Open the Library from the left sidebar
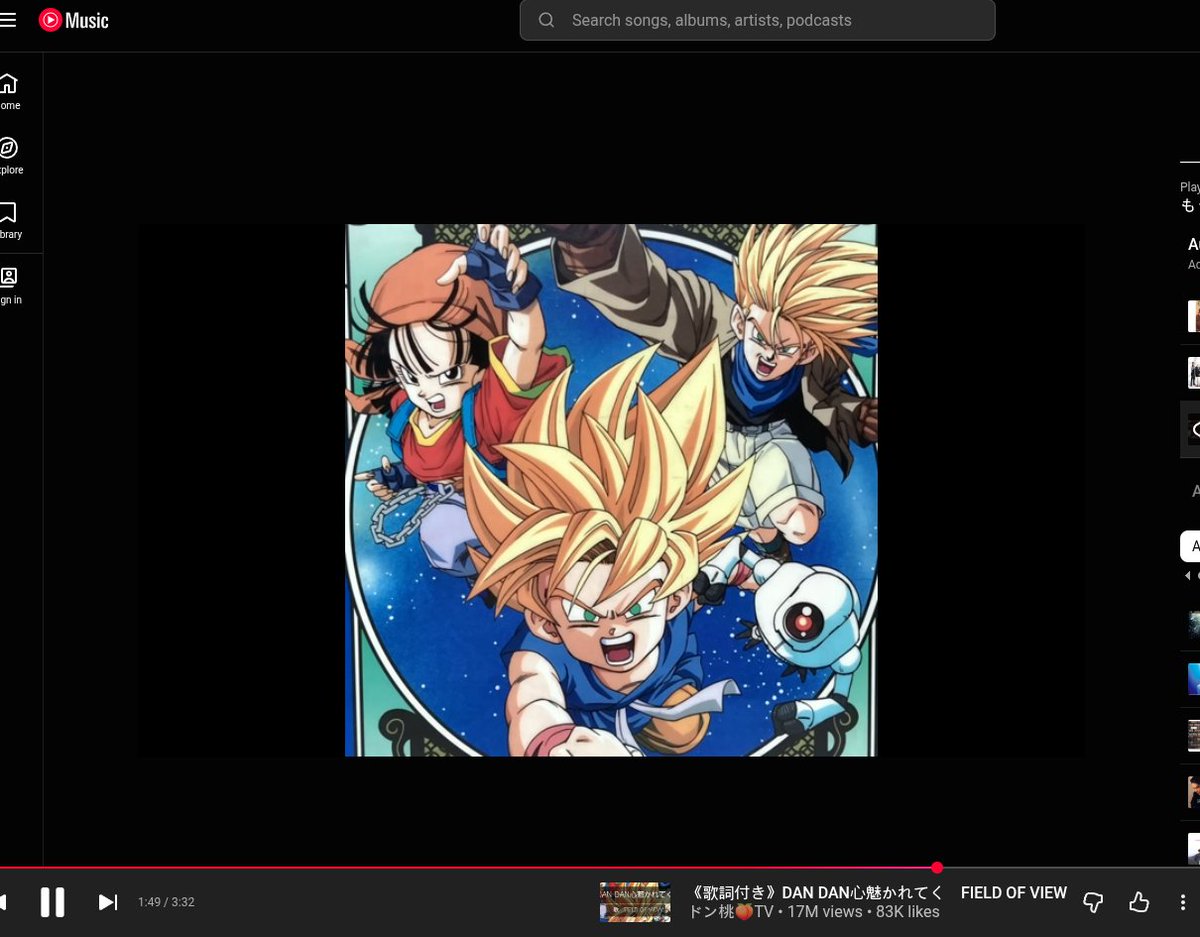The width and height of the screenshot is (1200, 937). click(9, 212)
